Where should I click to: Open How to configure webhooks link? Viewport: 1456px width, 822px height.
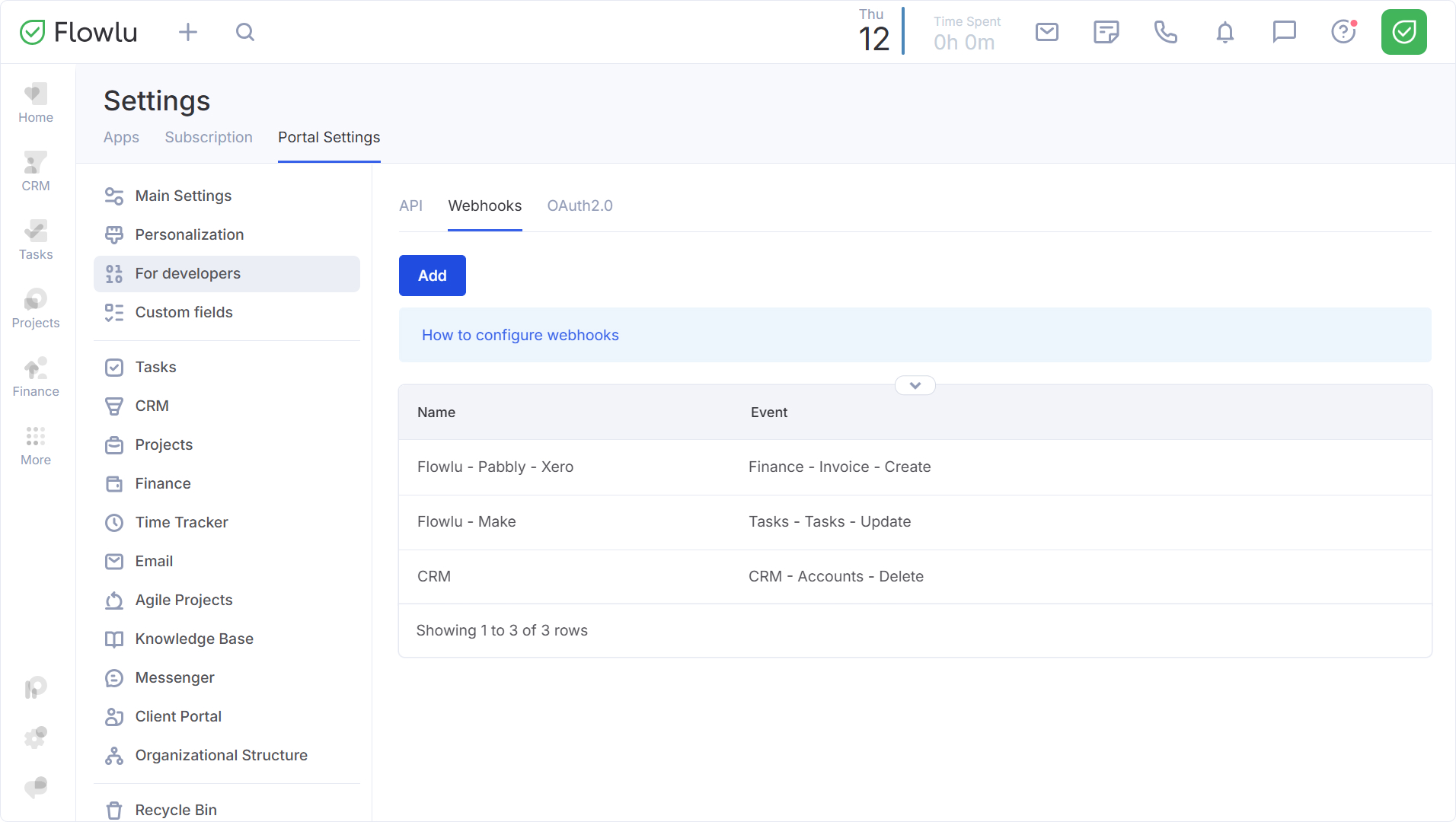point(520,335)
